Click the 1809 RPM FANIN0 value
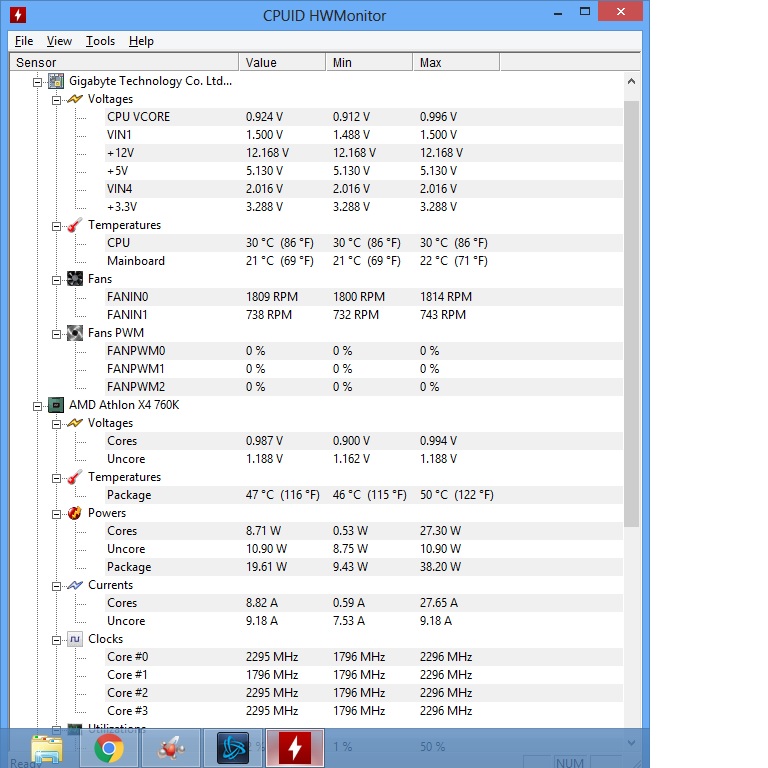Viewport: 768px width, 768px height. point(271,297)
